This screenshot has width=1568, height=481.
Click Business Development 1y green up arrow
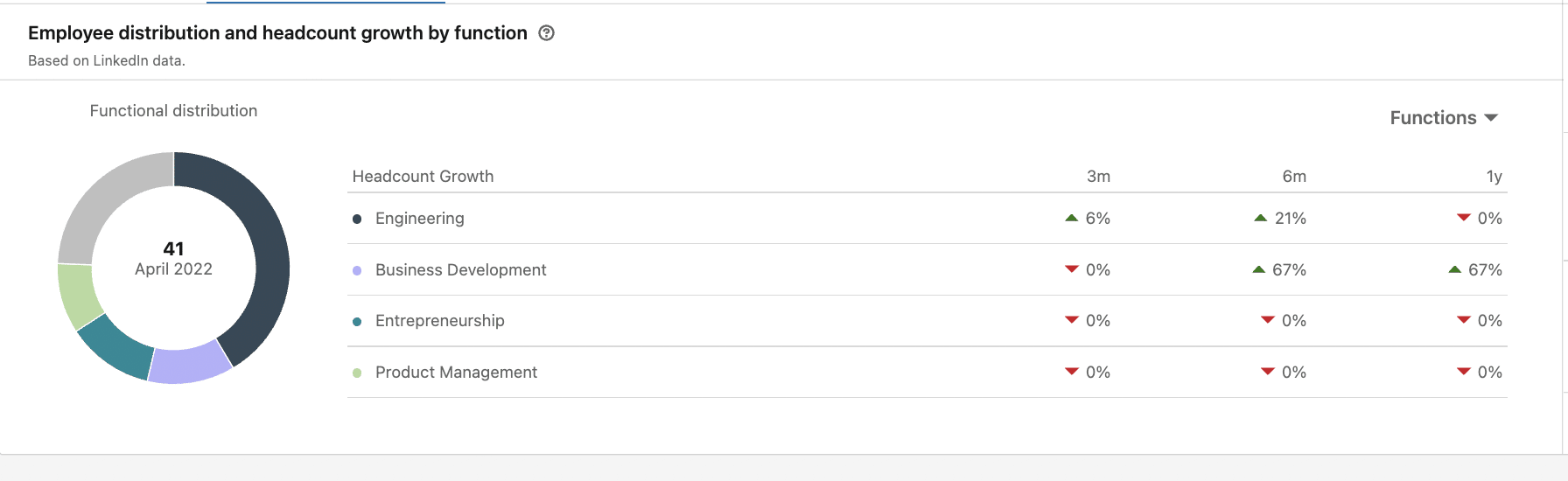coord(1454,269)
